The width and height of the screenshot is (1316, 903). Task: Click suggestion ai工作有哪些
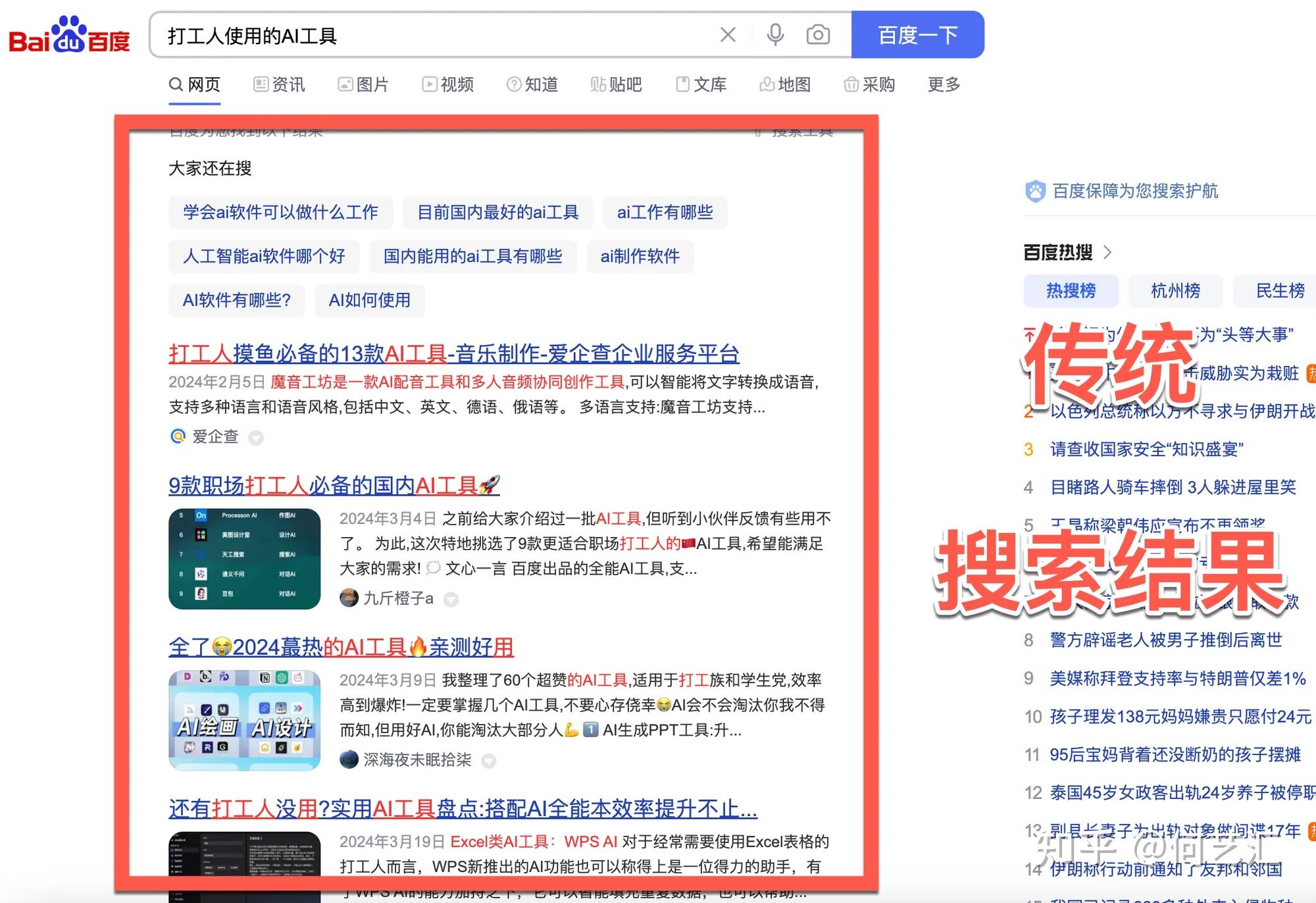(x=665, y=212)
